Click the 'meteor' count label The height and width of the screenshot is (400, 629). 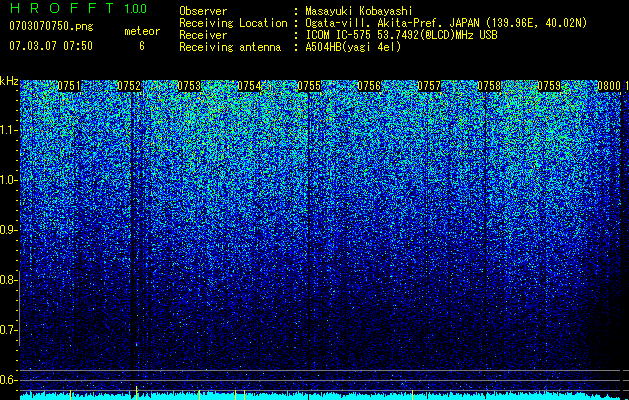[142, 31]
